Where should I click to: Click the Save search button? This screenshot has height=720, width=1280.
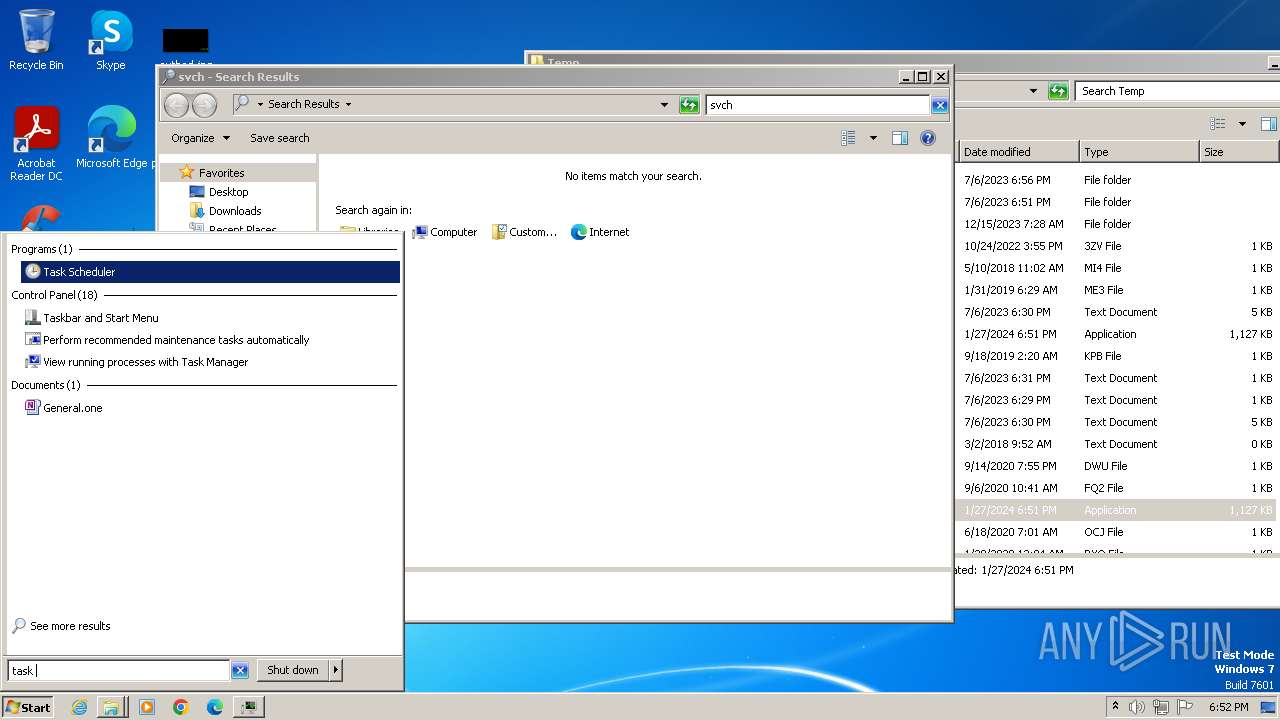point(280,138)
